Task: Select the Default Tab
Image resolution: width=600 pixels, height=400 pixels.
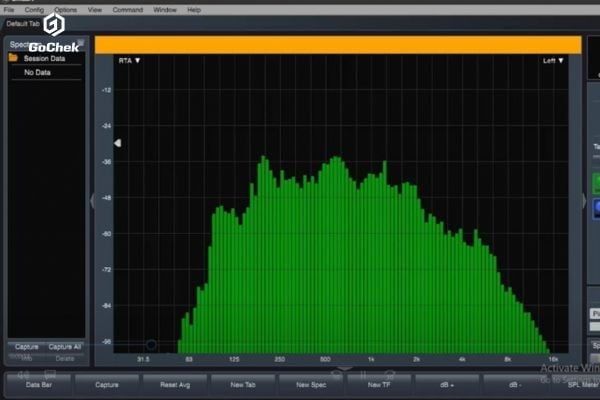Action: click(23, 24)
